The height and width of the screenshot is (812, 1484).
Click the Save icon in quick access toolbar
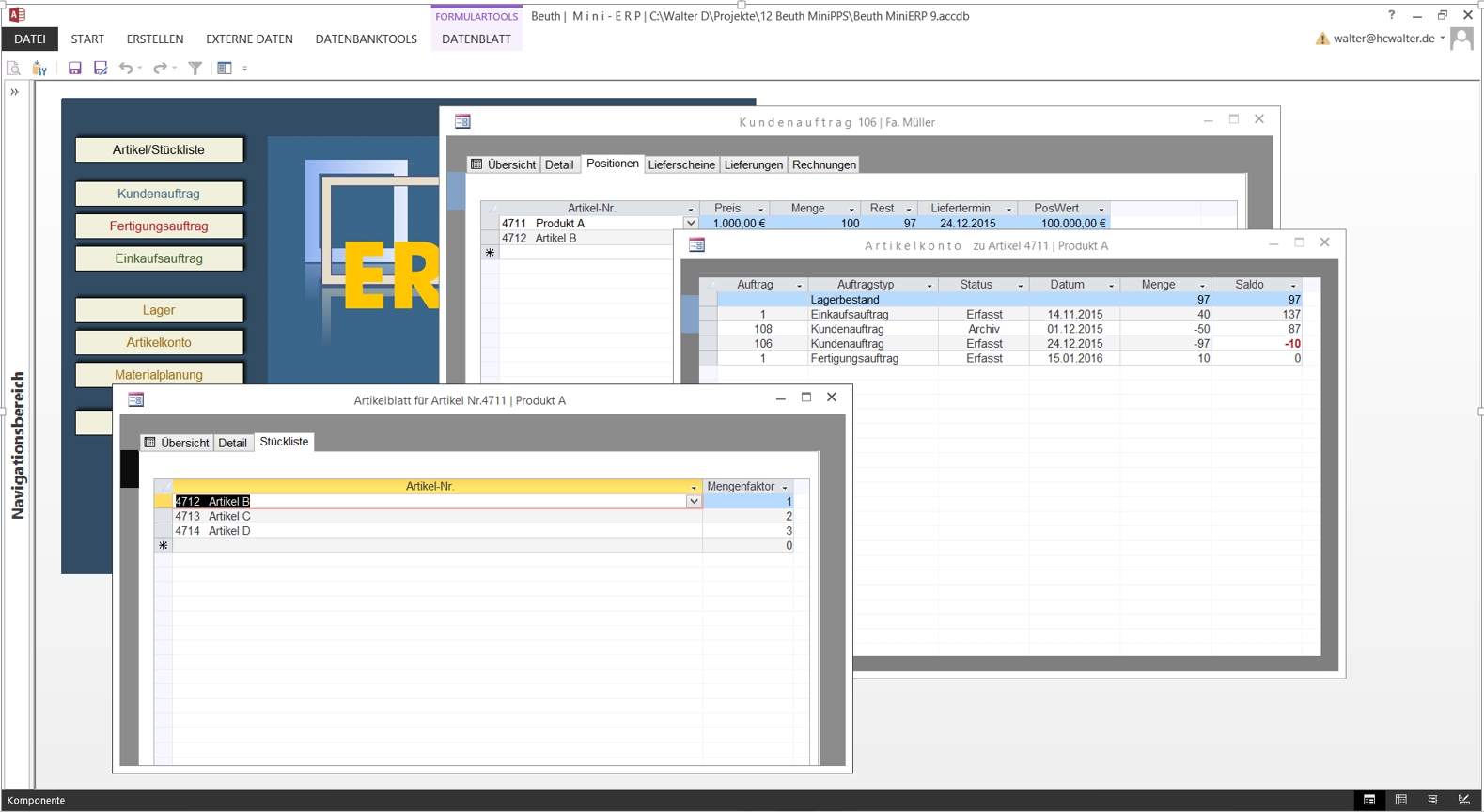[74, 68]
